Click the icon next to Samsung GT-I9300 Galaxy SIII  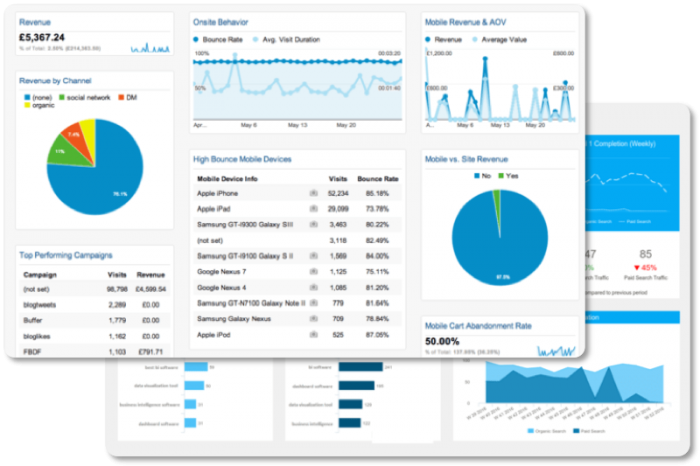(313, 225)
